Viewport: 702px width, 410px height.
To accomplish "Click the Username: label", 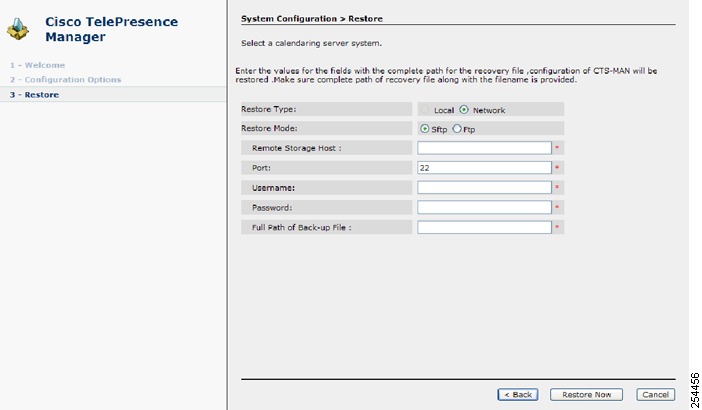I will click(x=274, y=188).
